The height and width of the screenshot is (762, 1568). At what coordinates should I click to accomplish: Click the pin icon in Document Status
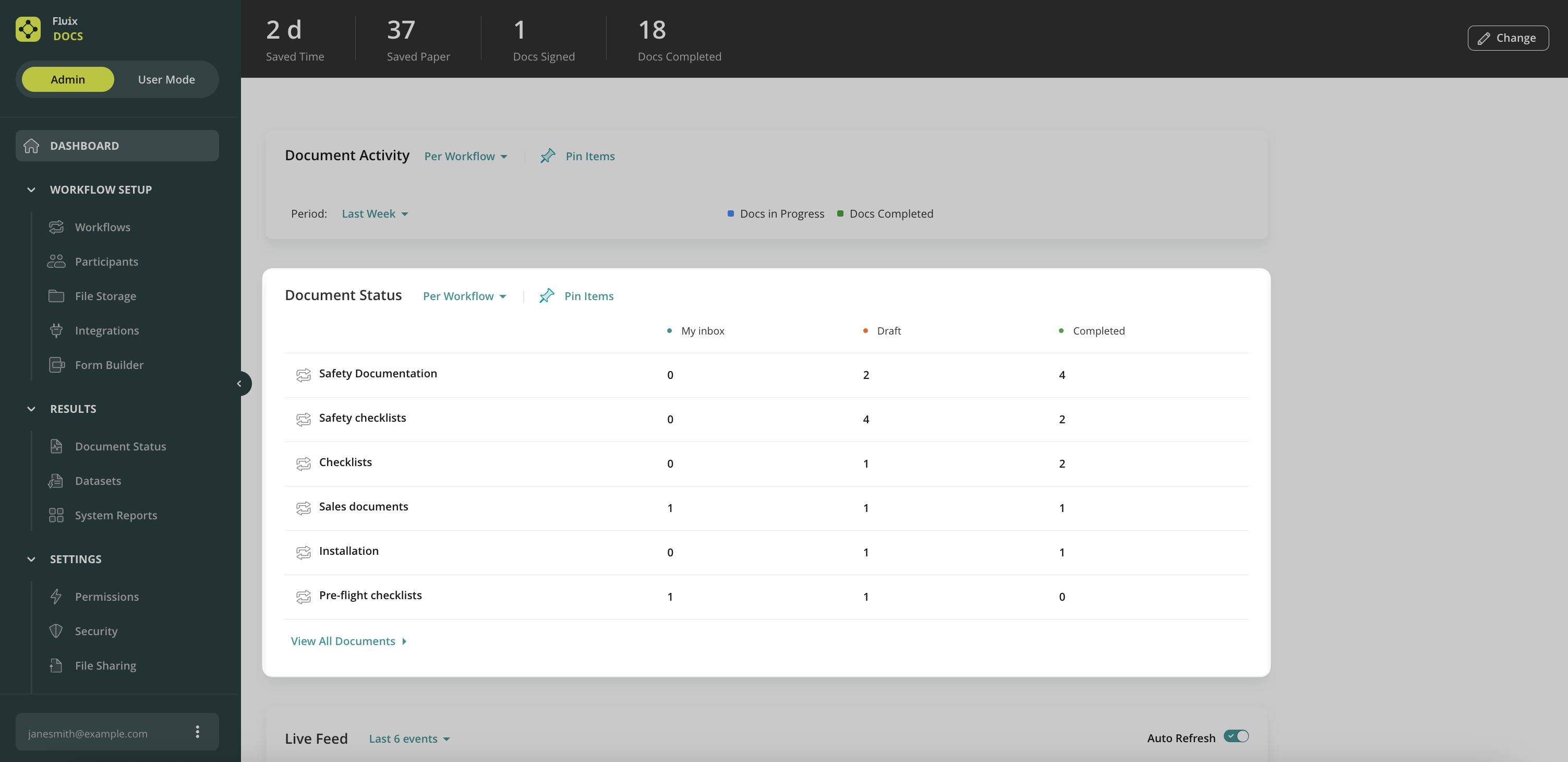[x=546, y=296]
